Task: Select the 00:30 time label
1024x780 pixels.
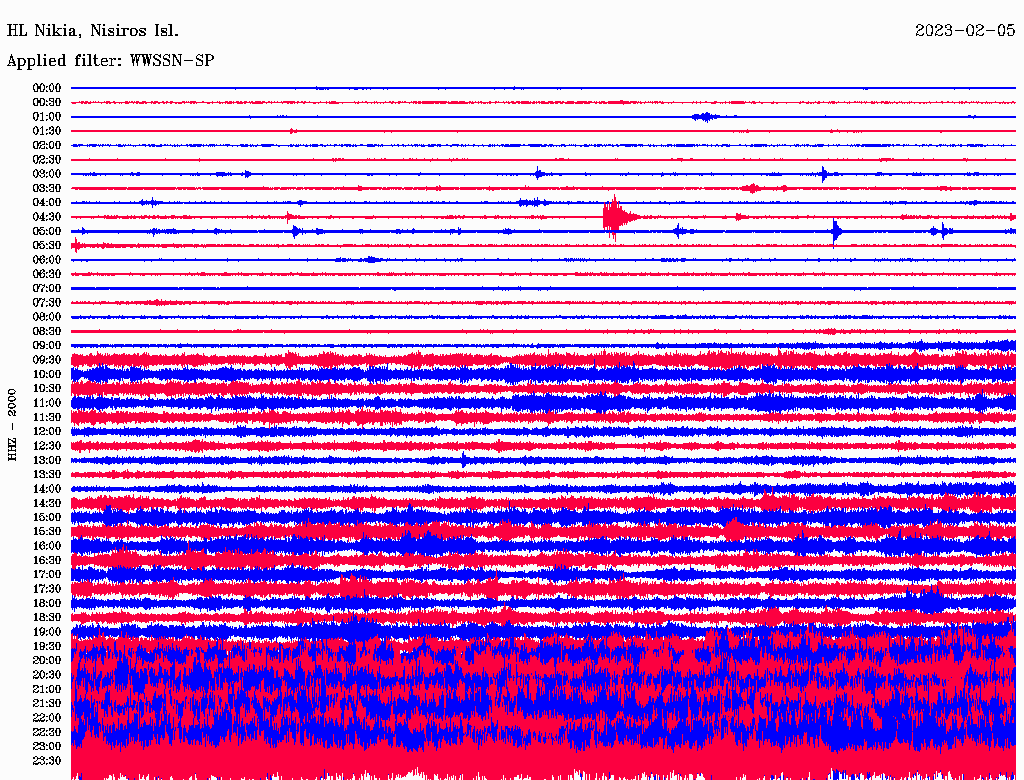Action: point(46,102)
